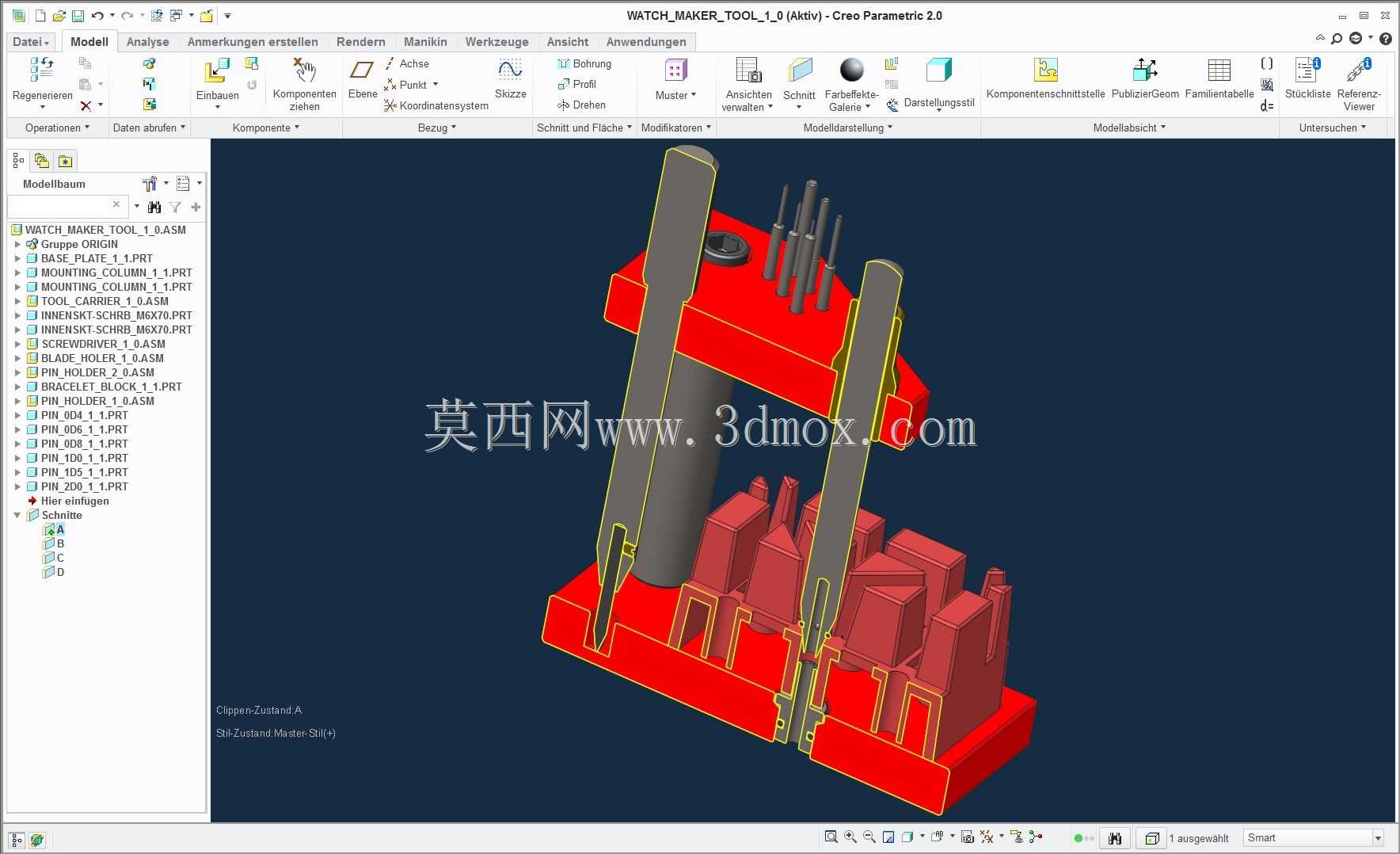Viewport: 1400px width, 854px height.
Task: Click the PublizierGeom icon
Action: coord(1145,70)
